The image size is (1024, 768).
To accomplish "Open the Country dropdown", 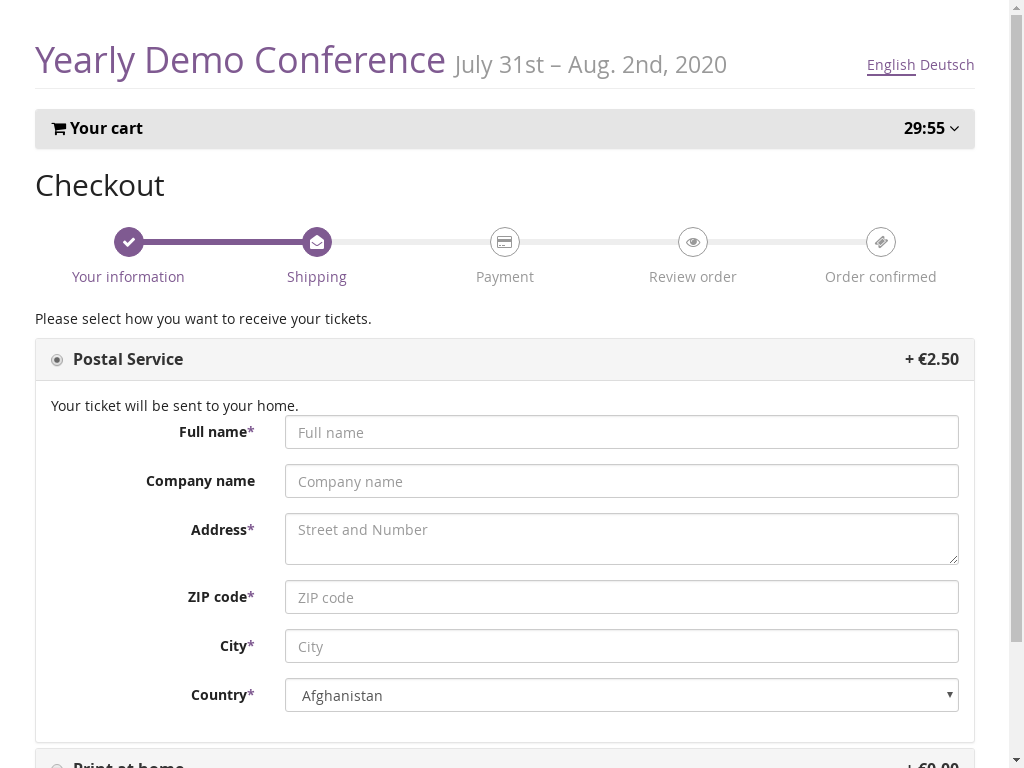I will coord(621,696).
